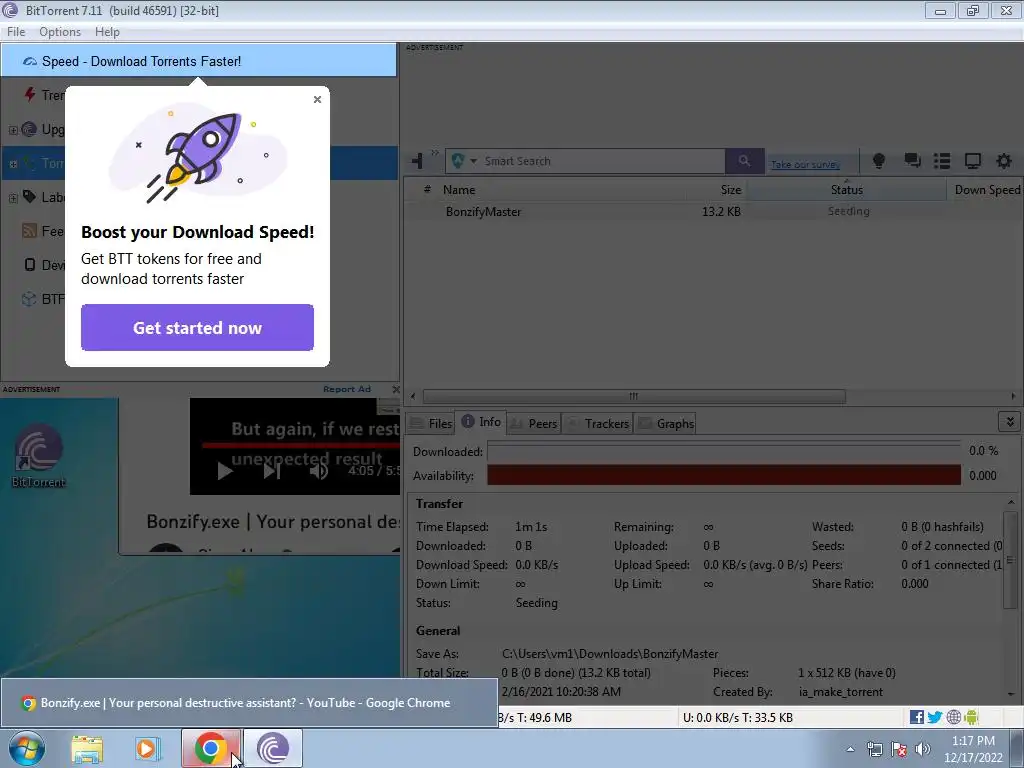Switch to the Info tab
This screenshot has width=1024, height=768.
(481, 422)
